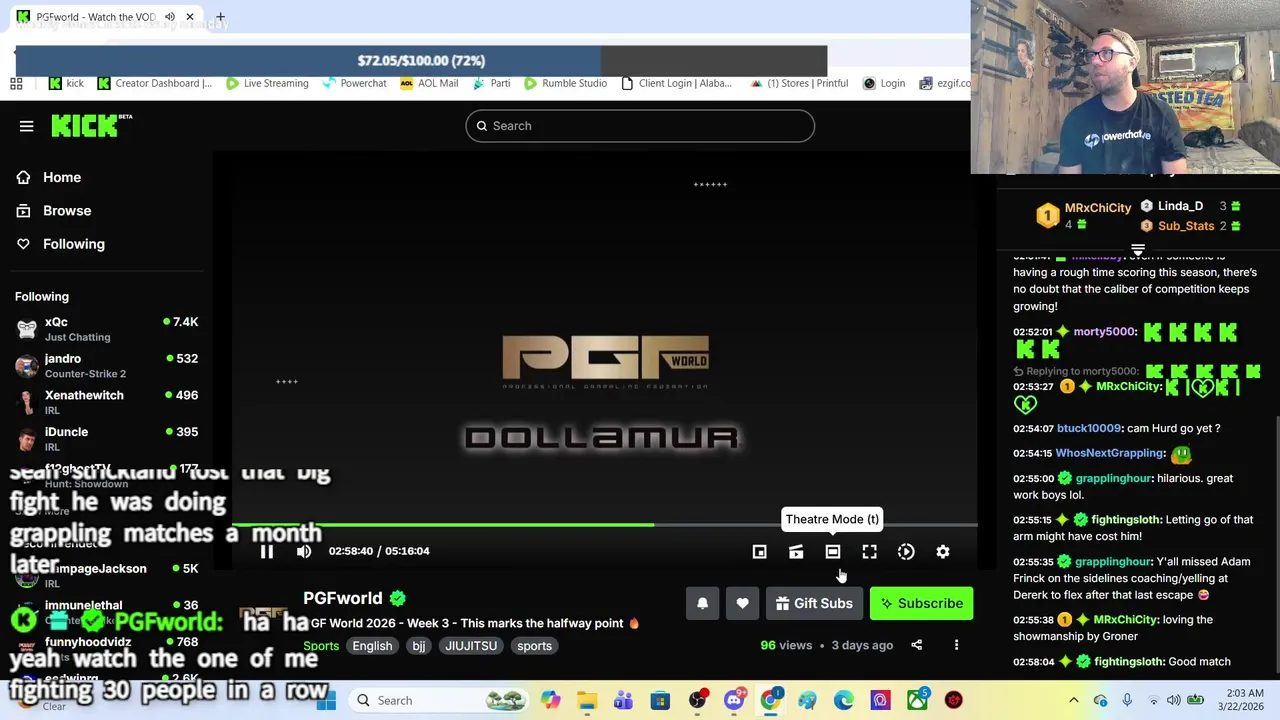Toggle the hamburger sidebar menu

click(27, 126)
